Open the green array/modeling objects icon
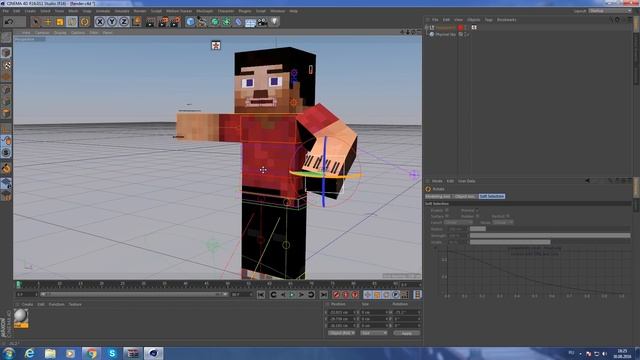 click(226, 22)
